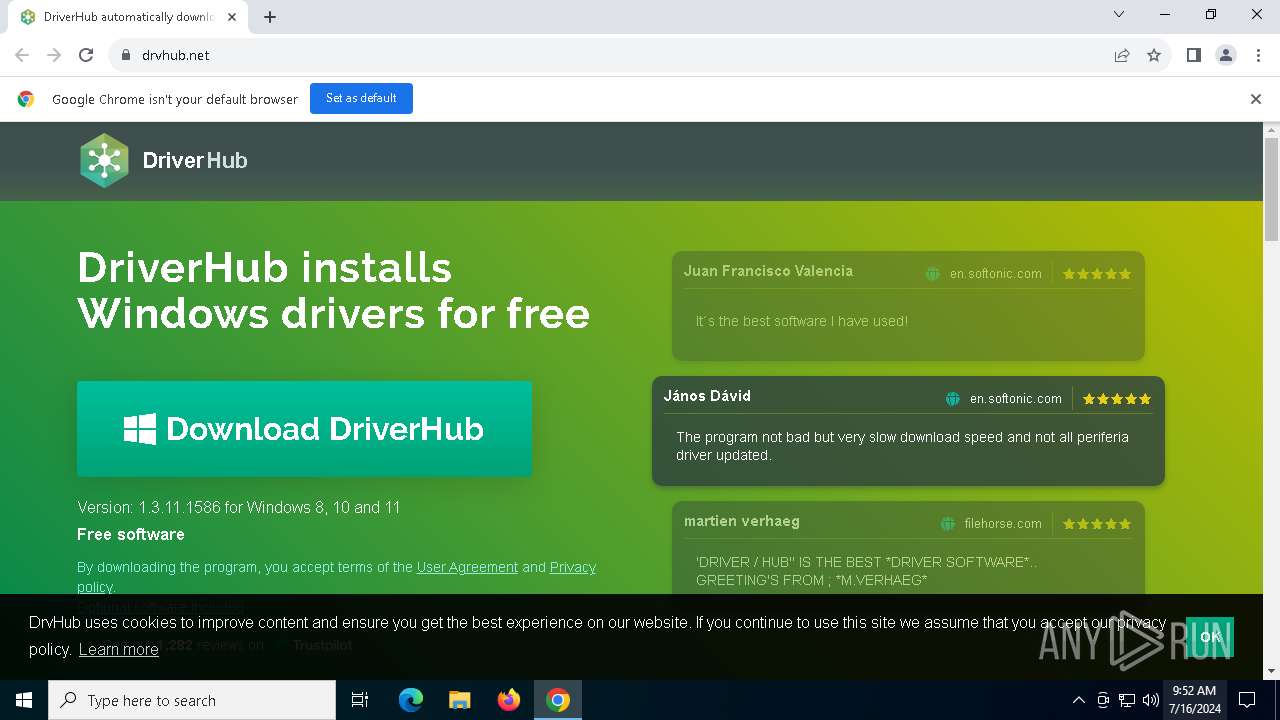The height and width of the screenshot is (720, 1280).
Task: Click the forward navigation arrow
Action: (x=54, y=55)
